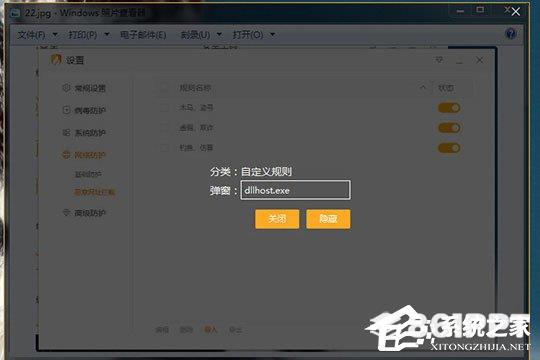
Task: Click the 弹窗 field containing dllhost.exe
Action: click(x=295, y=190)
